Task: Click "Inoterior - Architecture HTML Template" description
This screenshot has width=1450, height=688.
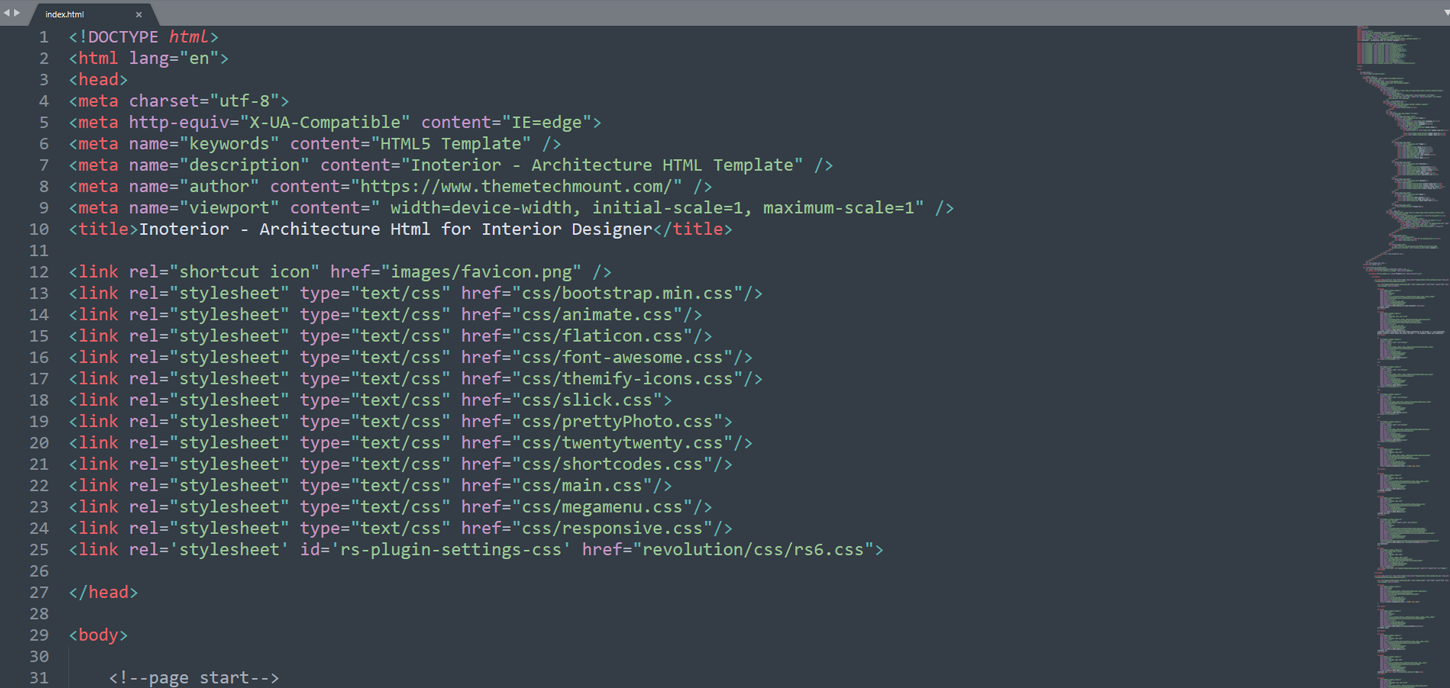Action: click(602, 165)
